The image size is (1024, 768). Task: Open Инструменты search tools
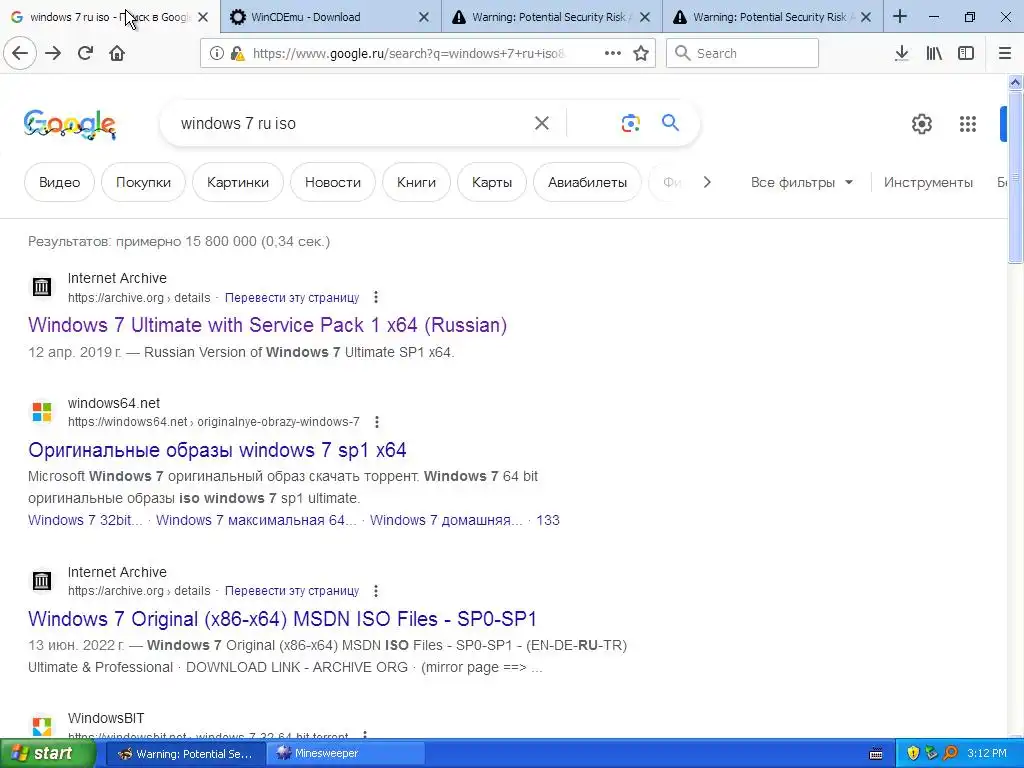[x=928, y=182]
